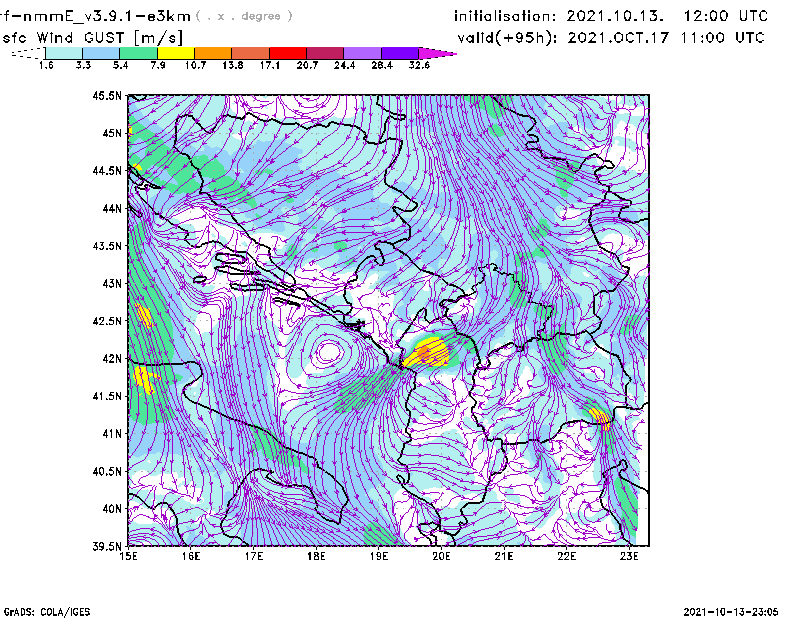Click the model name "nmmE_v3.9.1-e3km" text
This screenshot has width=800, height=618.
[108, 16]
